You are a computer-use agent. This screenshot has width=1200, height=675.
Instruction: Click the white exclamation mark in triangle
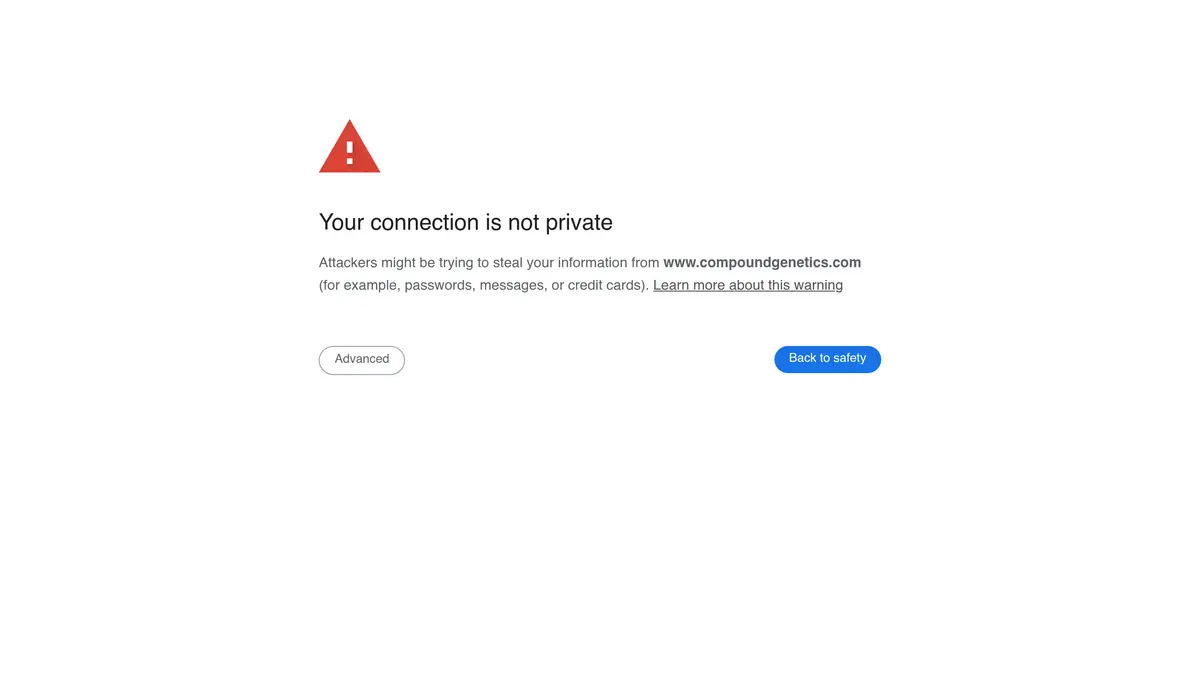[349, 152]
